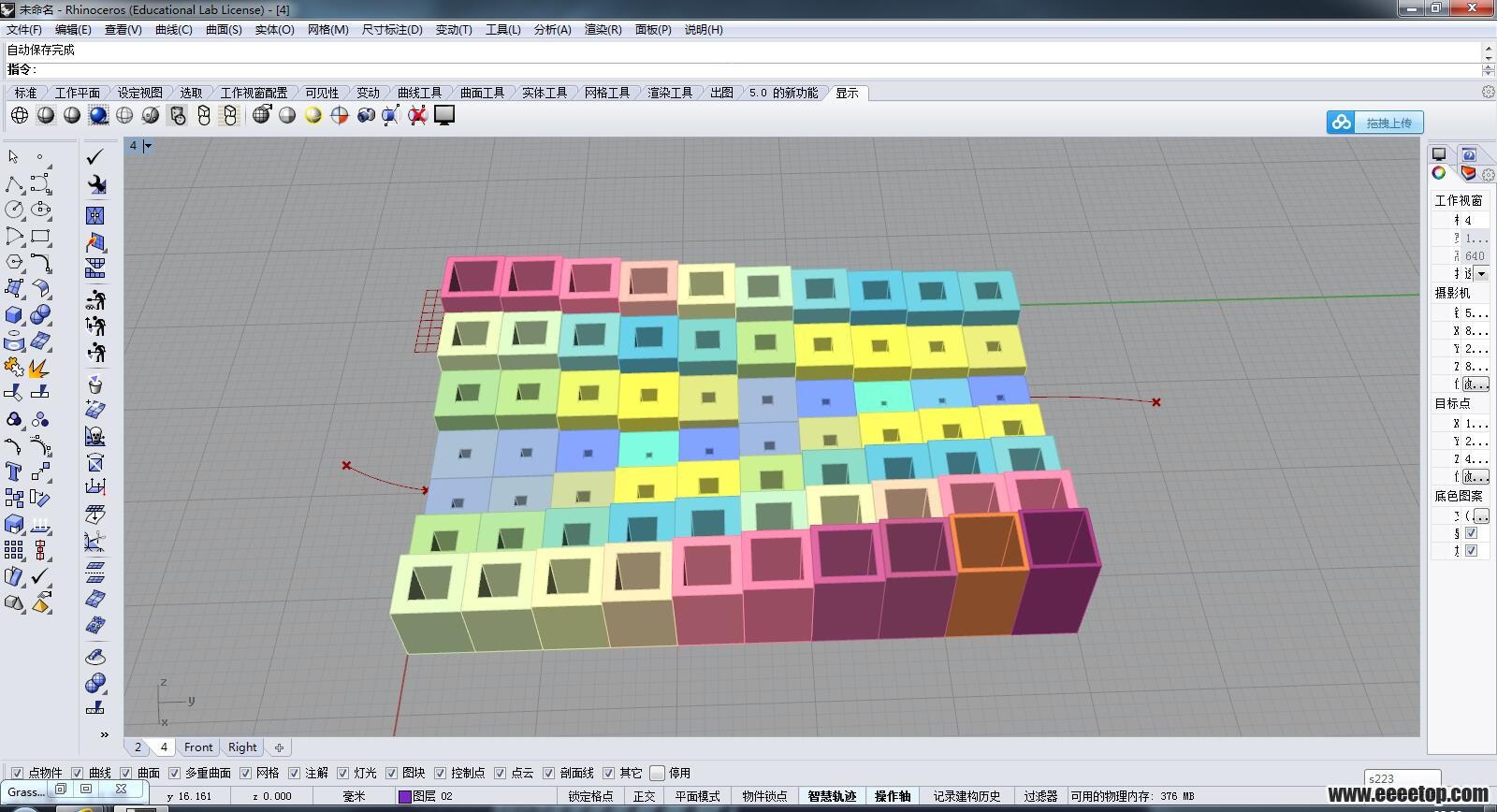Click 记录建构历史 in status bar

[967, 796]
